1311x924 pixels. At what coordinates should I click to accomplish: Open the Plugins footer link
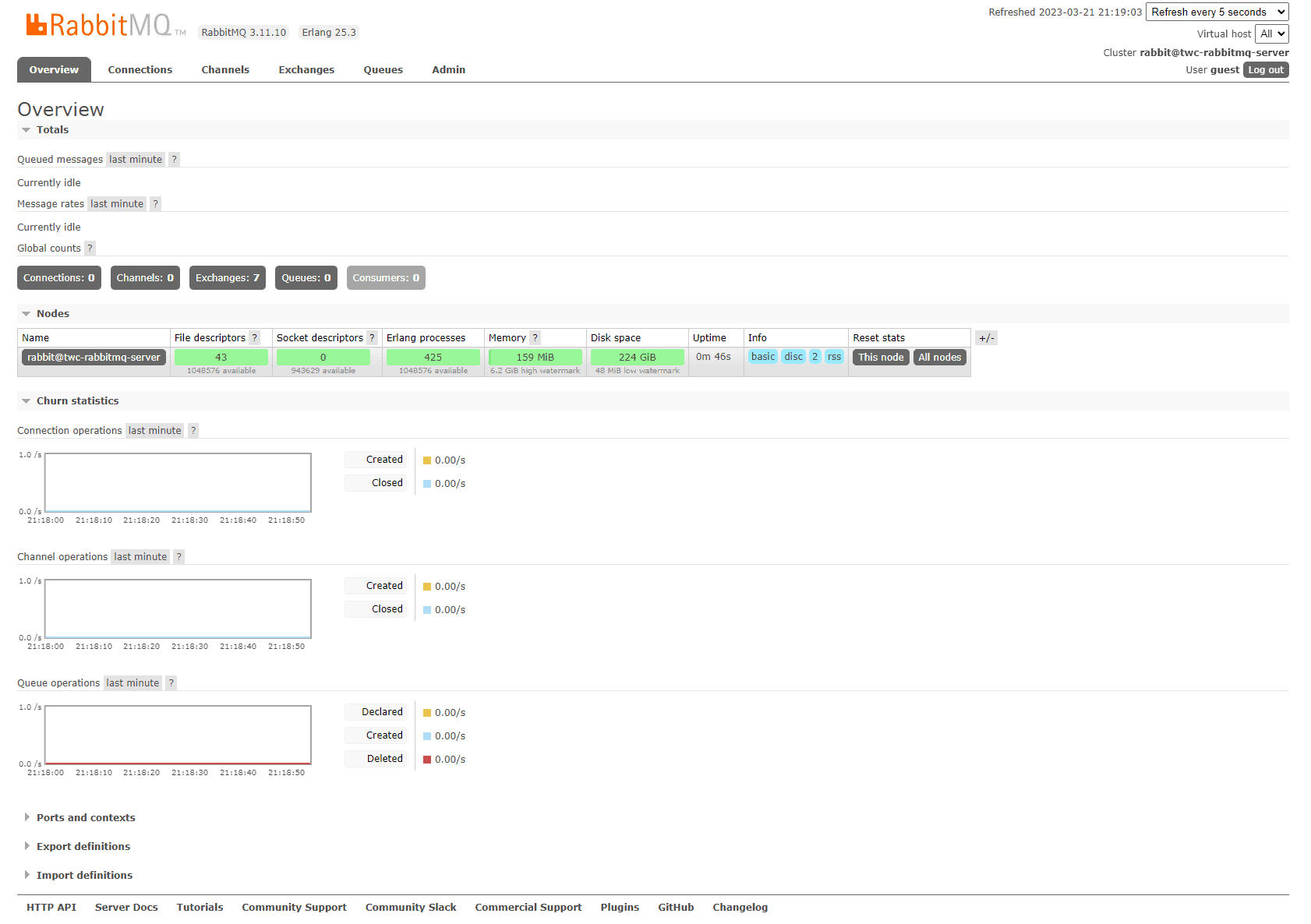coord(620,907)
